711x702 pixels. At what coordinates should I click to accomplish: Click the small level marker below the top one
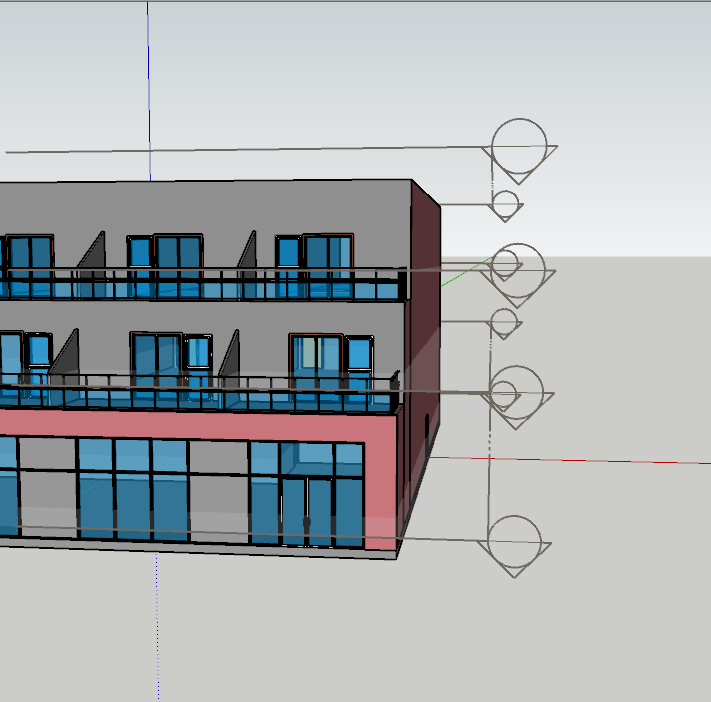[506, 204]
